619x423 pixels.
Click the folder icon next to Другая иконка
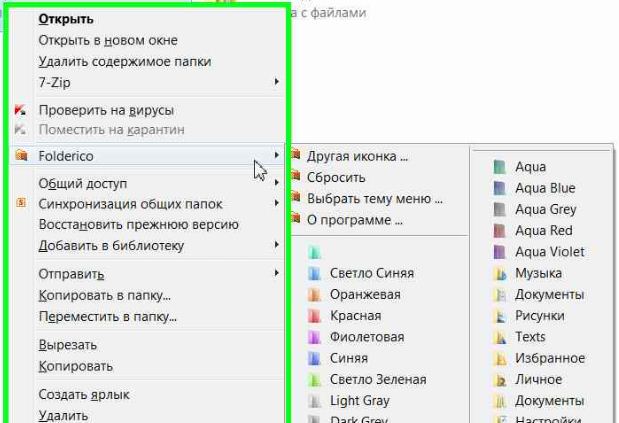(x=296, y=154)
